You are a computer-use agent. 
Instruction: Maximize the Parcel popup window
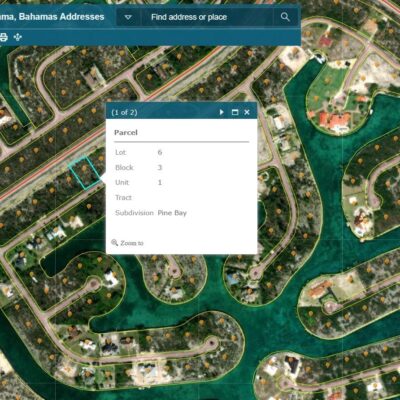coord(235,112)
